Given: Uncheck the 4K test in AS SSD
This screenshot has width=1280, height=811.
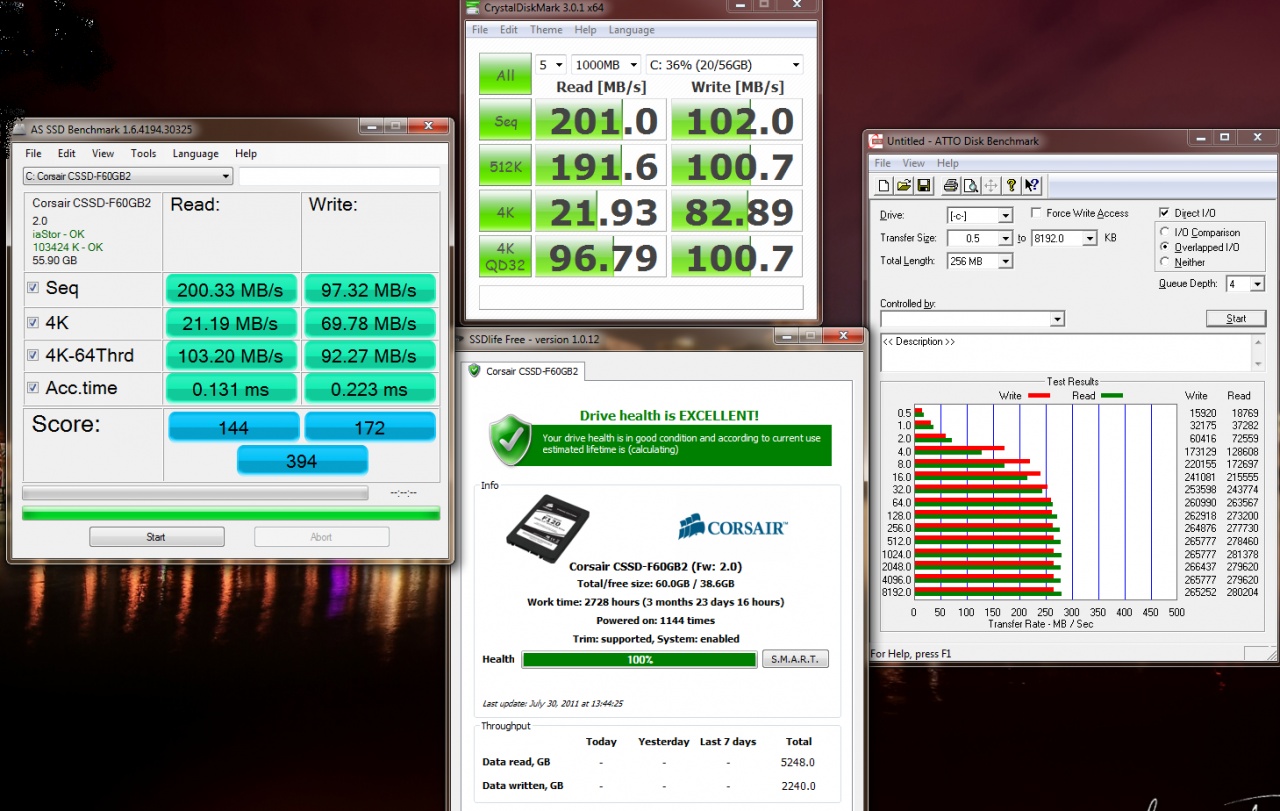Looking at the screenshot, I should [x=33, y=322].
